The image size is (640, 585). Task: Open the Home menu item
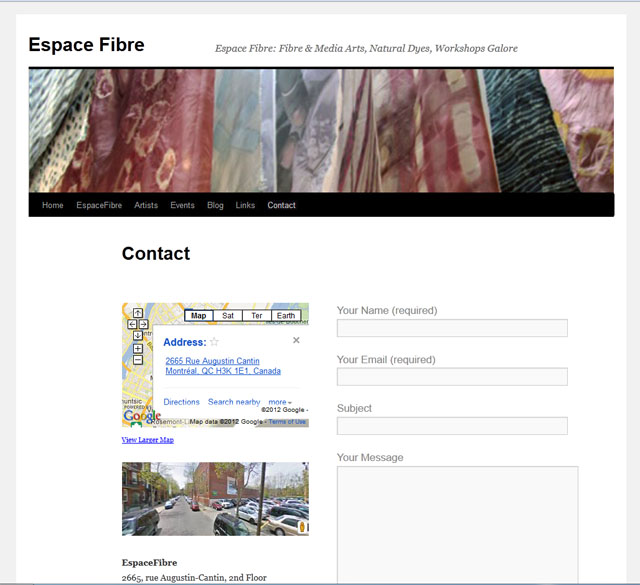point(53,205)
